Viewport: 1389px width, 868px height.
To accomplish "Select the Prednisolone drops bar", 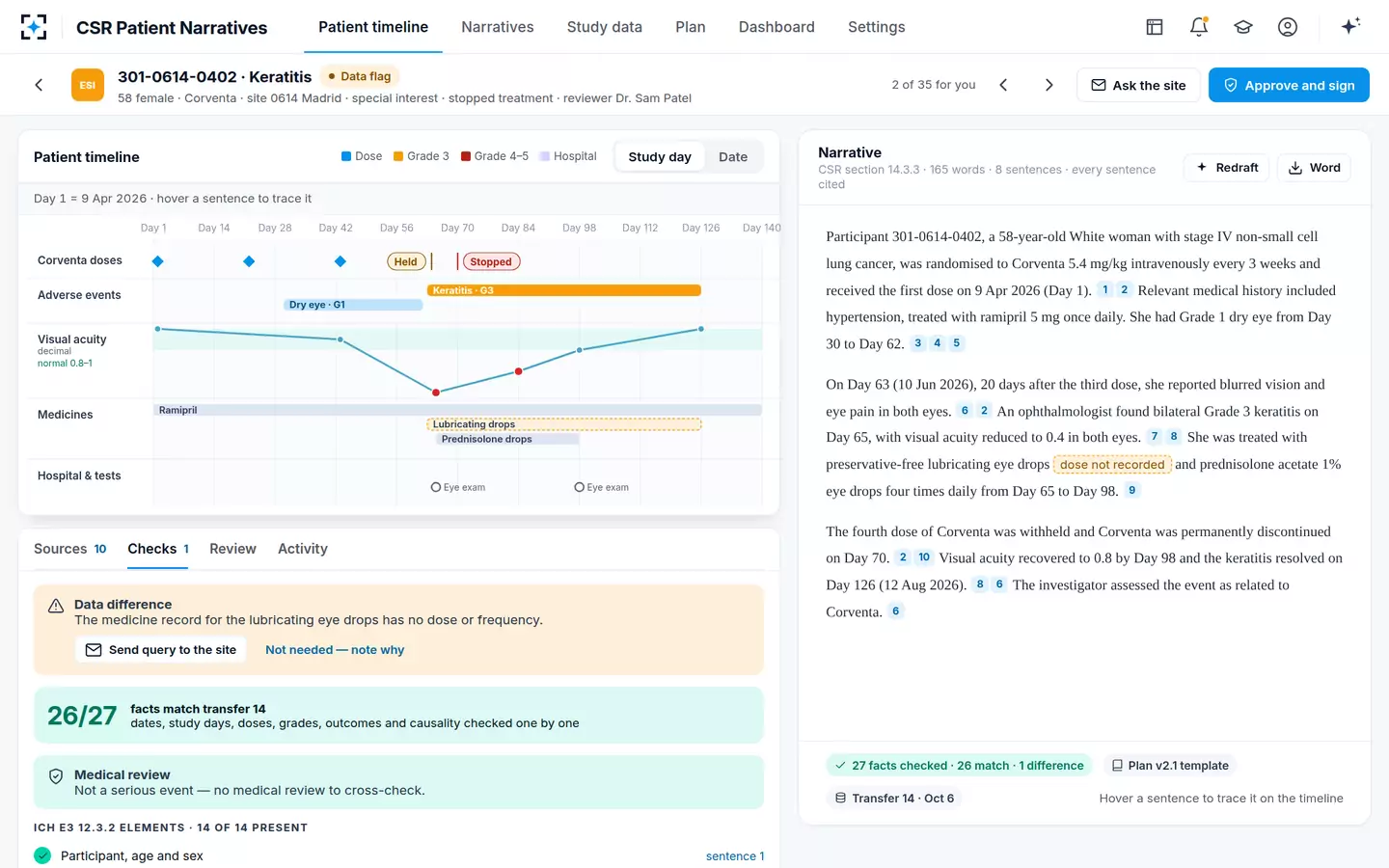I will (507, 439).
